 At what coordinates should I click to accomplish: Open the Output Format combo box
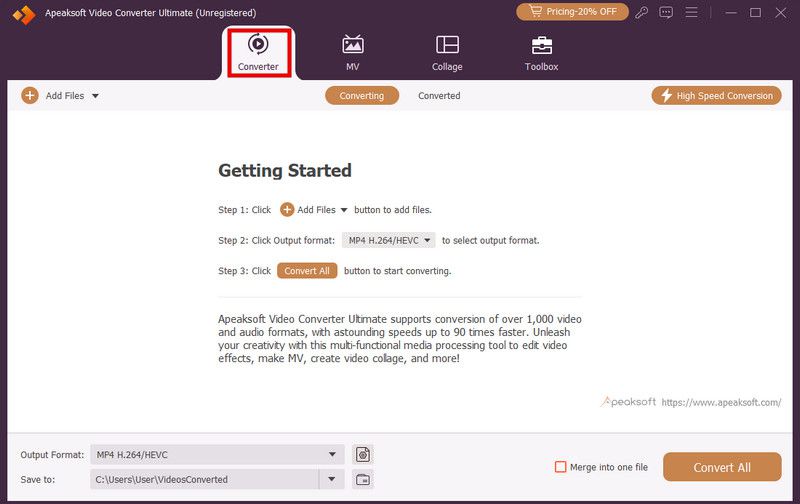coord(217,455)
